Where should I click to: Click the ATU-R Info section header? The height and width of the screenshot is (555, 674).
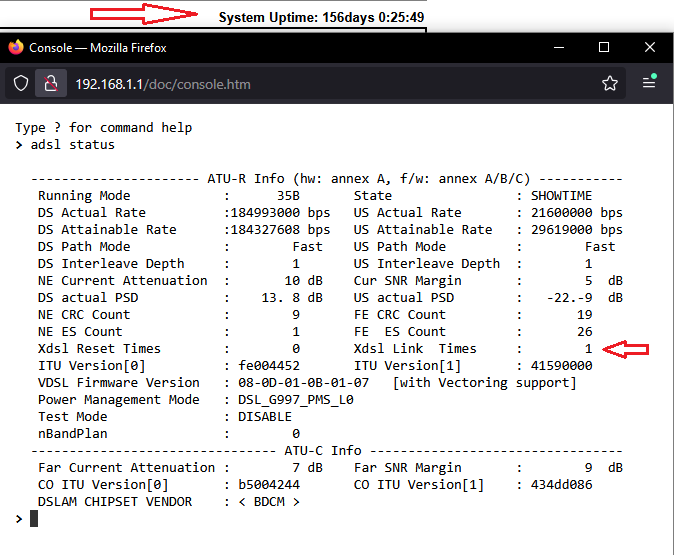[369, 179]
